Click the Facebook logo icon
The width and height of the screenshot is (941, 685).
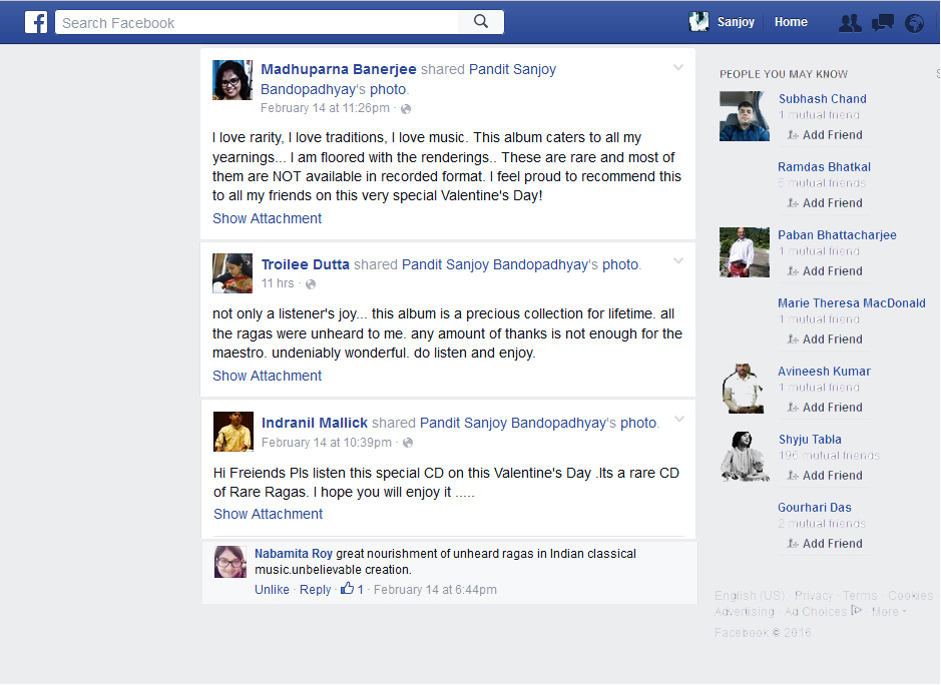(x=36, y=22)
